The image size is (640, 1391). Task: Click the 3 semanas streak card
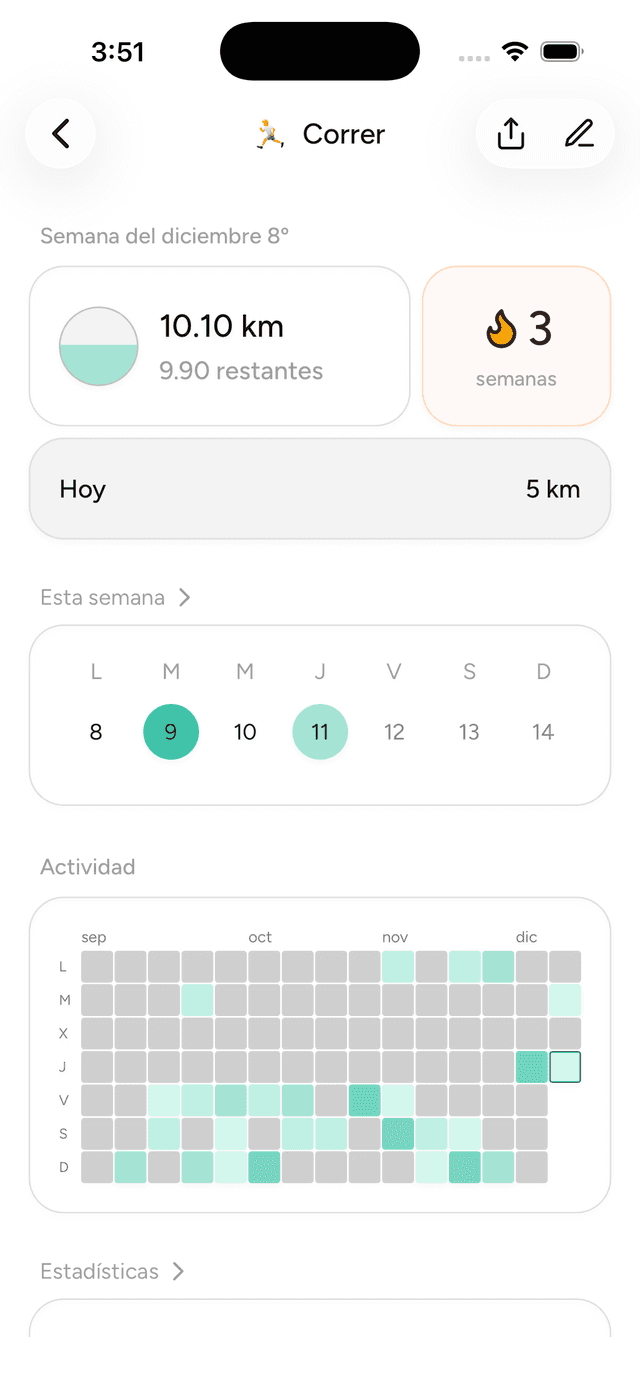click(516, 345)
